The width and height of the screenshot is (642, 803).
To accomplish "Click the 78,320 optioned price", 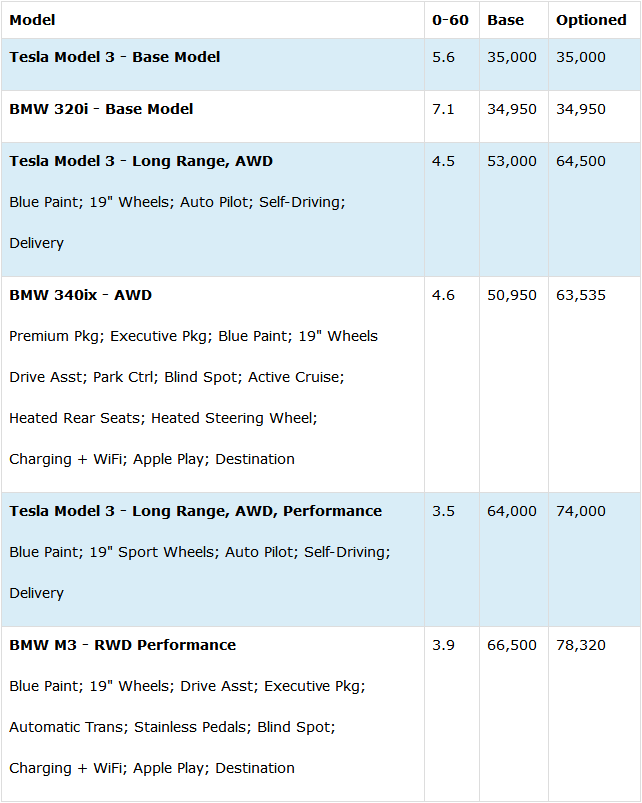I will [581, 645].
